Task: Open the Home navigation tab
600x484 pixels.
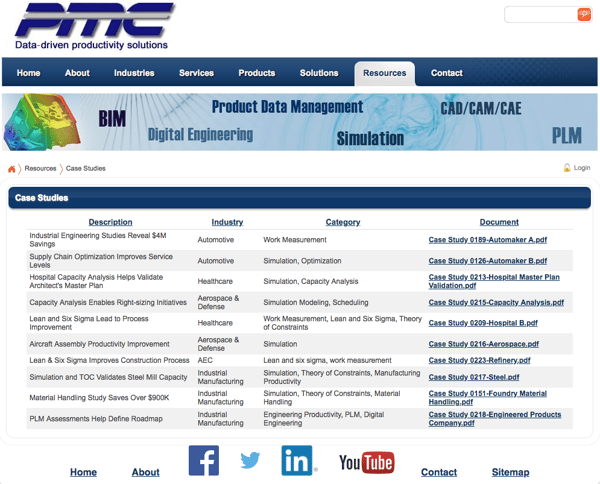Action: [x=28, y=73]
